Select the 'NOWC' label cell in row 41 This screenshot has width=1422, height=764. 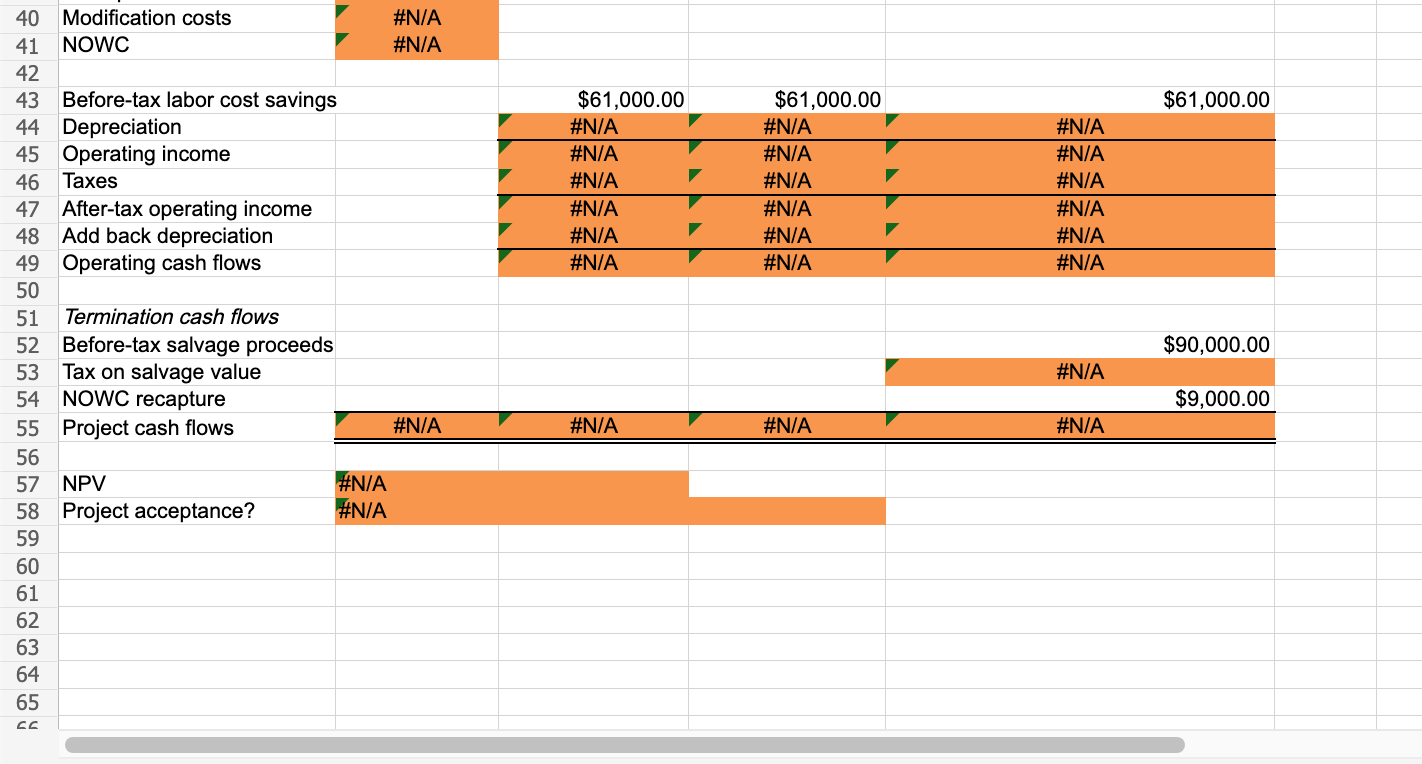click(197, 45)
